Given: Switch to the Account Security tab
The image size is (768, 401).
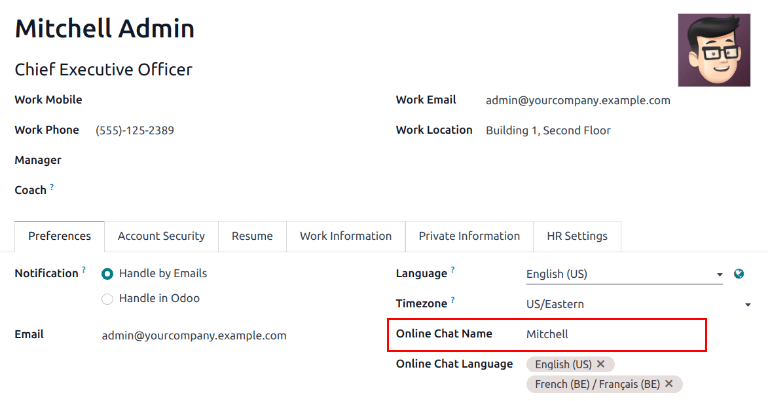Looking at the screenshot, I should pyautogui.click(x=161, y=236).
